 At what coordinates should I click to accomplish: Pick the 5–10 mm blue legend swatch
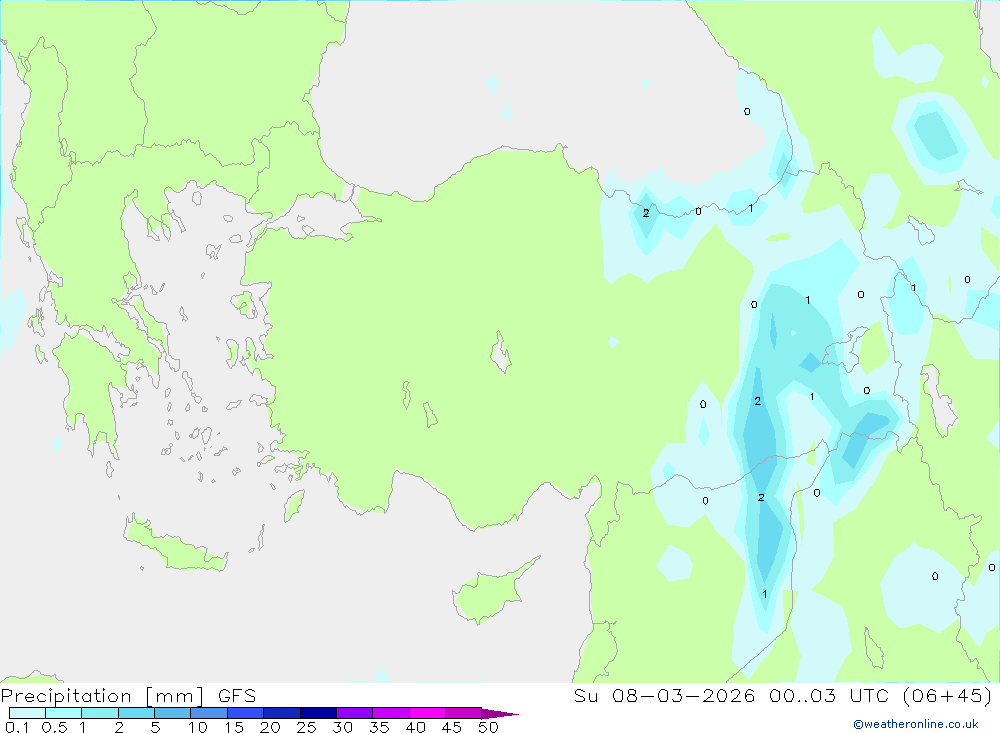173,713
